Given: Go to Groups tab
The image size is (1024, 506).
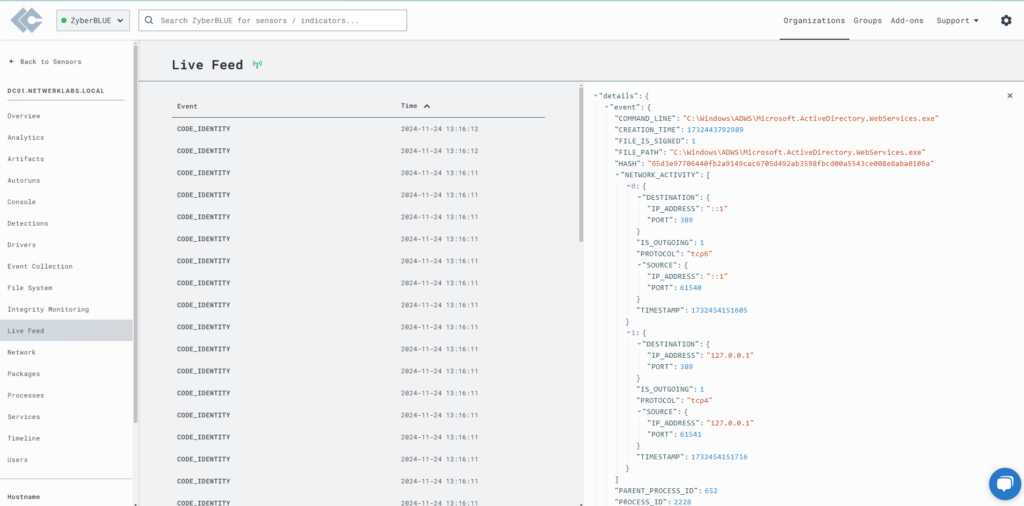Looking at the screenshot, I should pos(867,20).
